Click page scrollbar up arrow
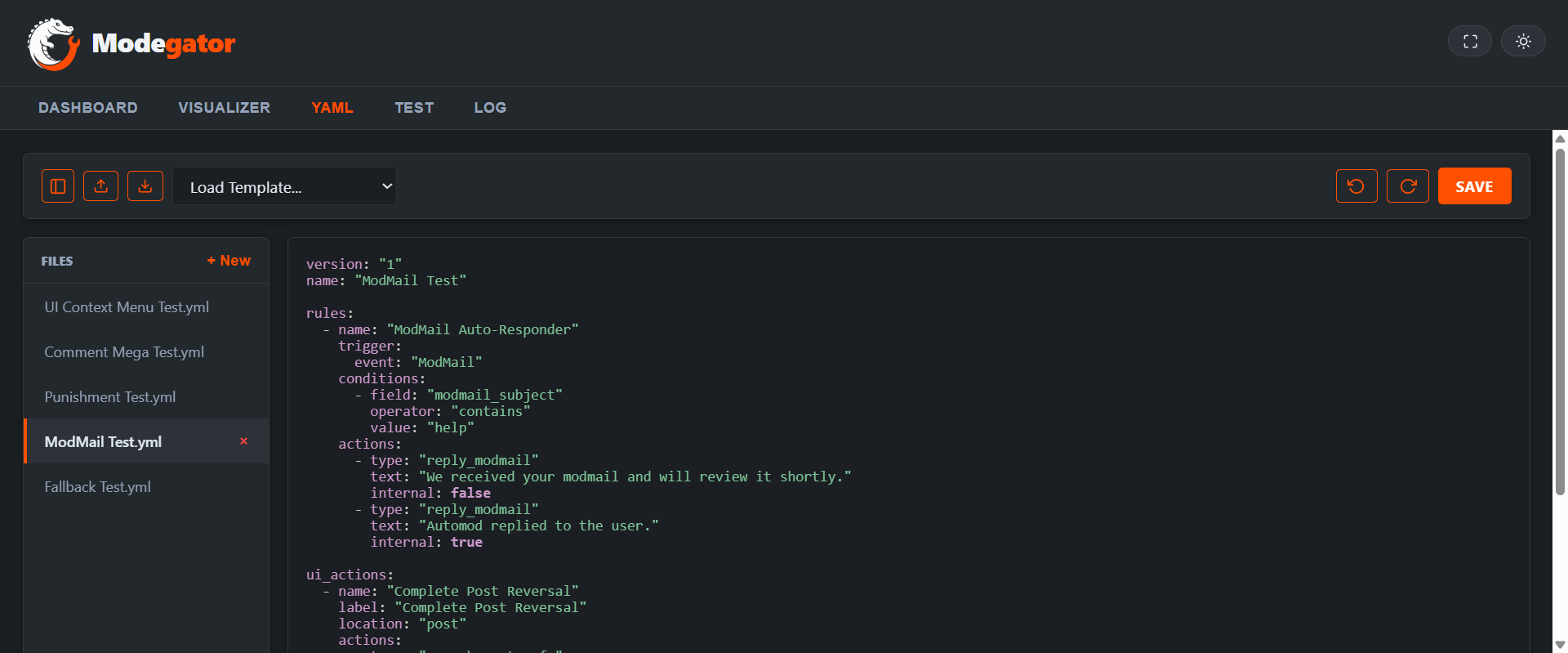The width and height of the screenshot is (1568, 653). [1560, 138]
